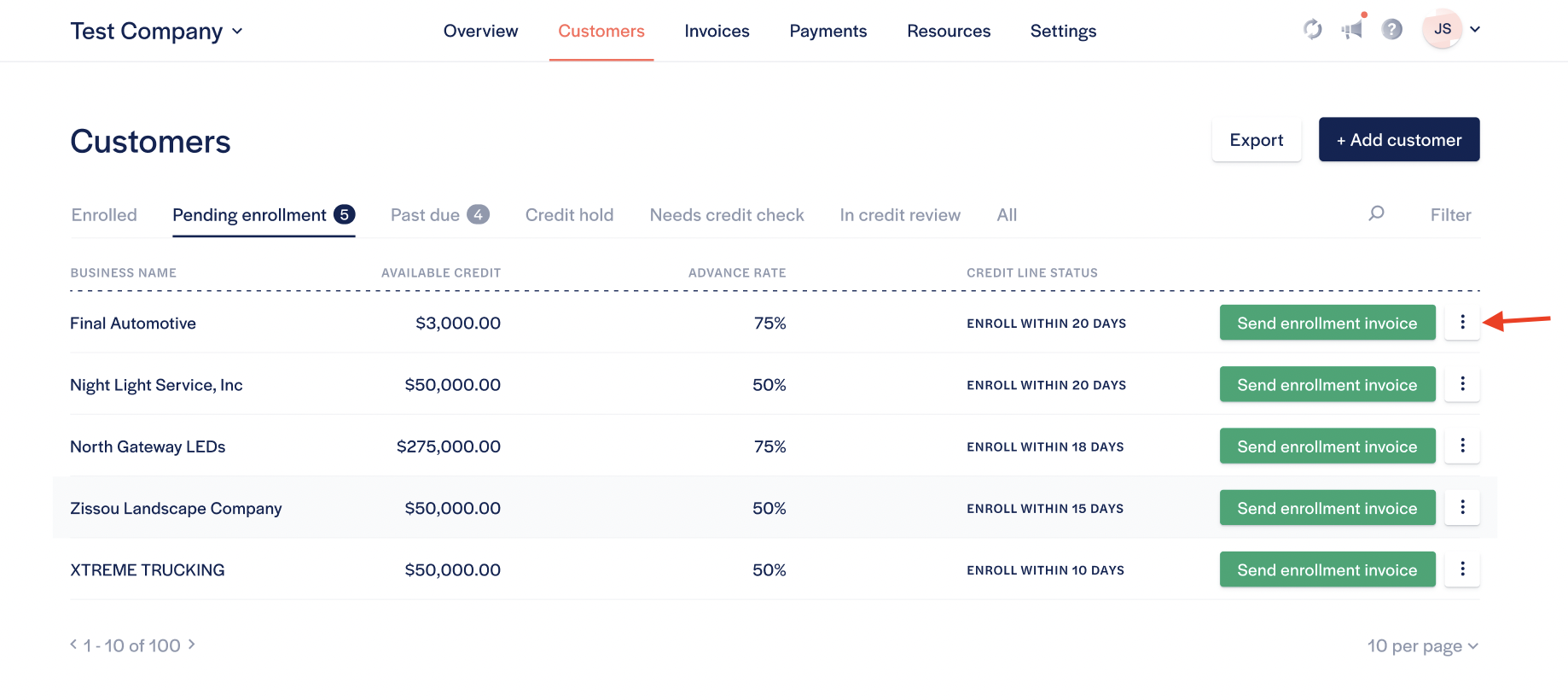Viewport: 1568px width, 700px height.
Task: Open the Invoices navigation item
Action: coord(717,32)
